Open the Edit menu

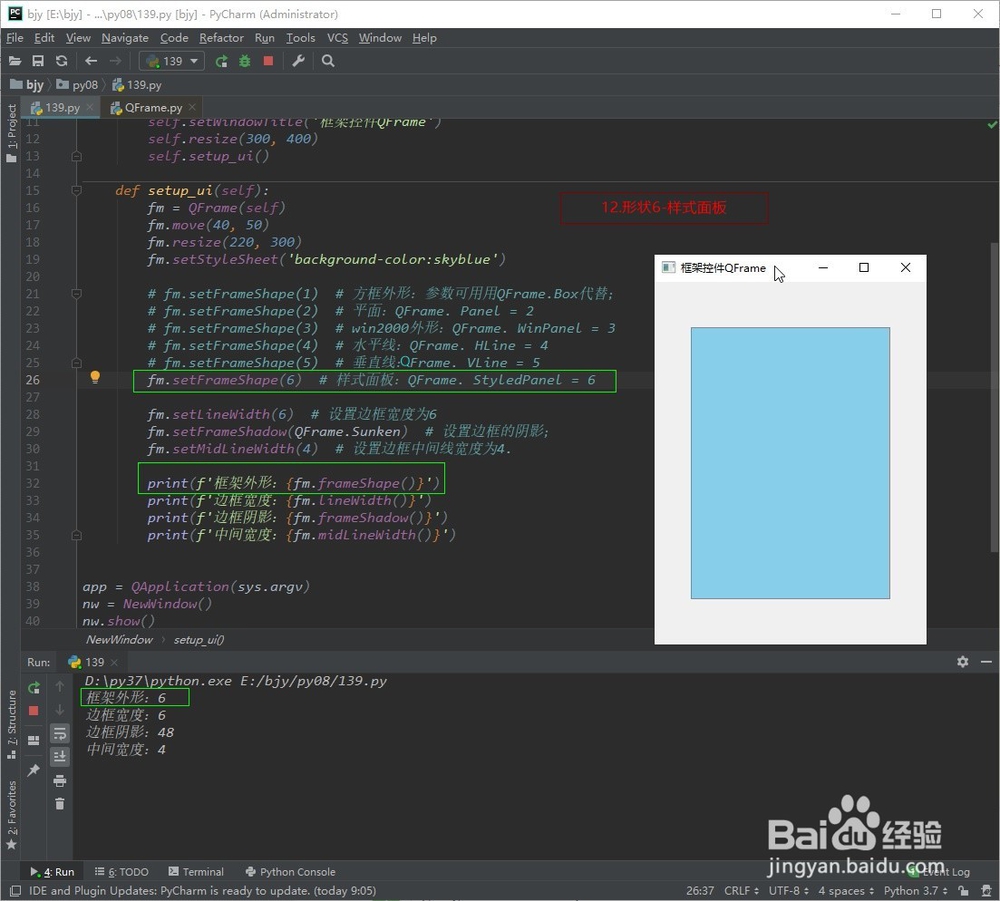[44, 38]
